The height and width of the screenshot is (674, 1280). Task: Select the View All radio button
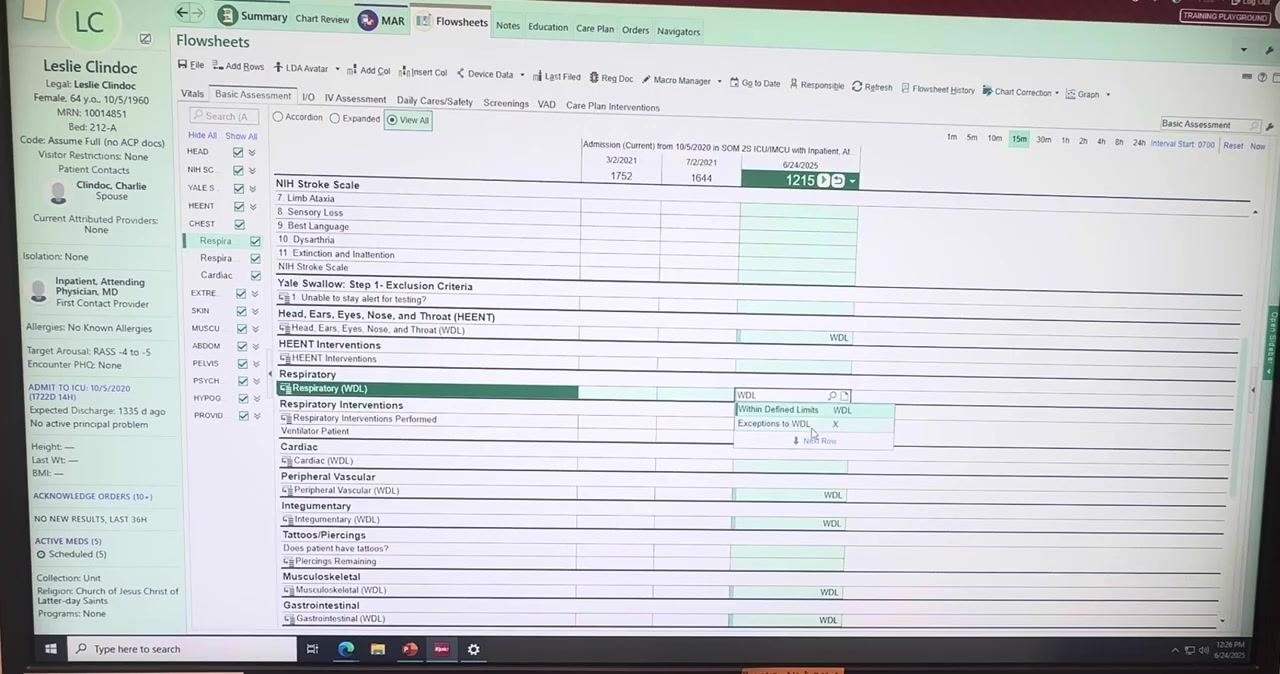pos(392,120)
